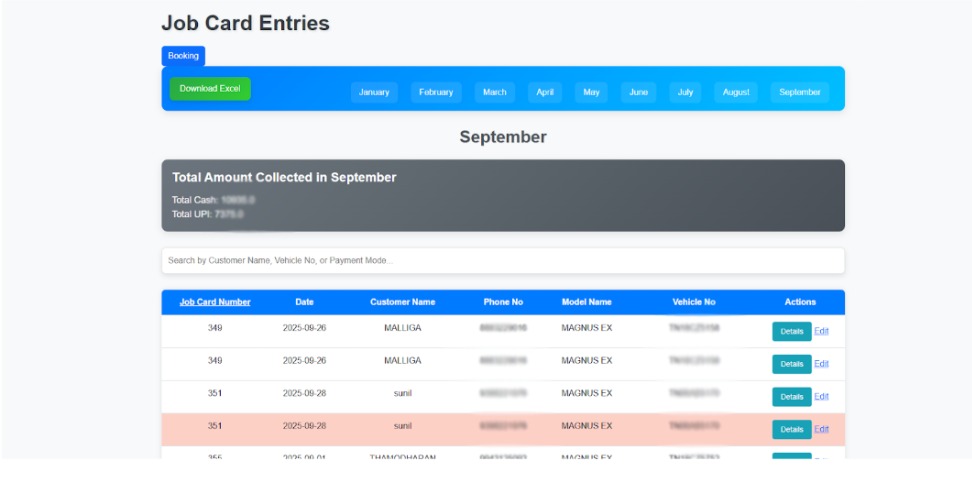Image resolution: width=972 pixels, height=490 pixels.
Task: Edit the pink highlighted sunil entry
Action: (x=821, y=429)
